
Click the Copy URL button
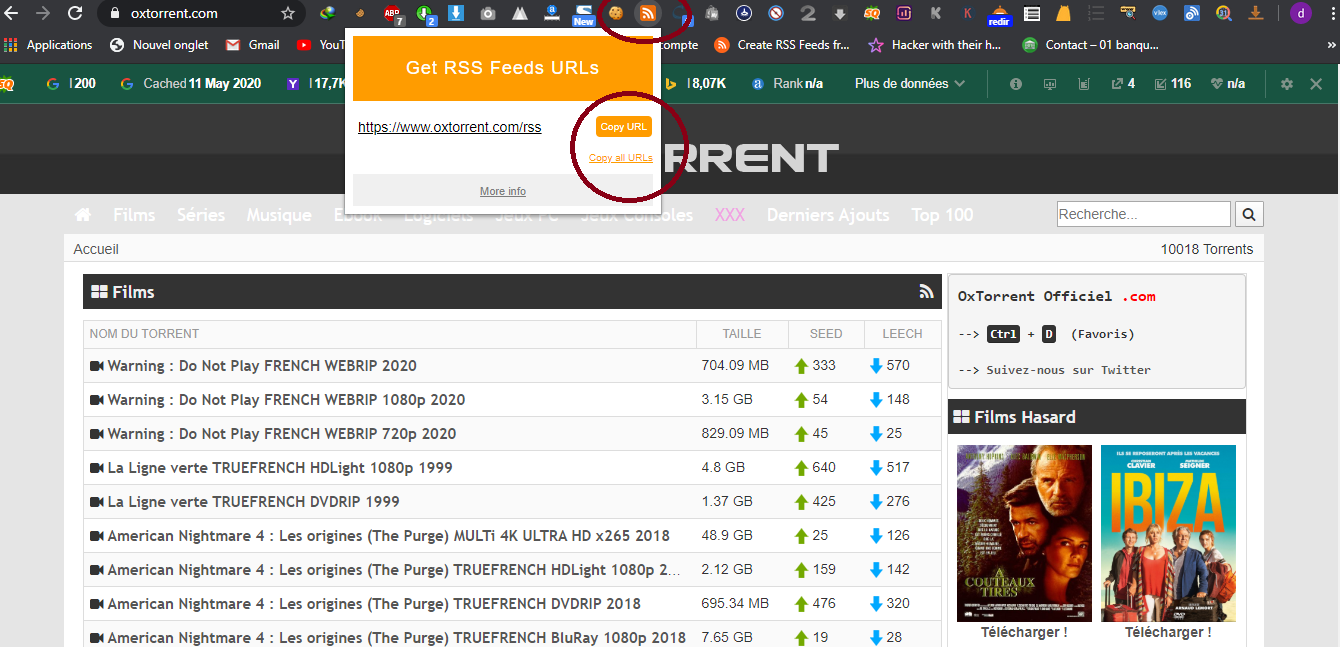[x=624, y=127]
